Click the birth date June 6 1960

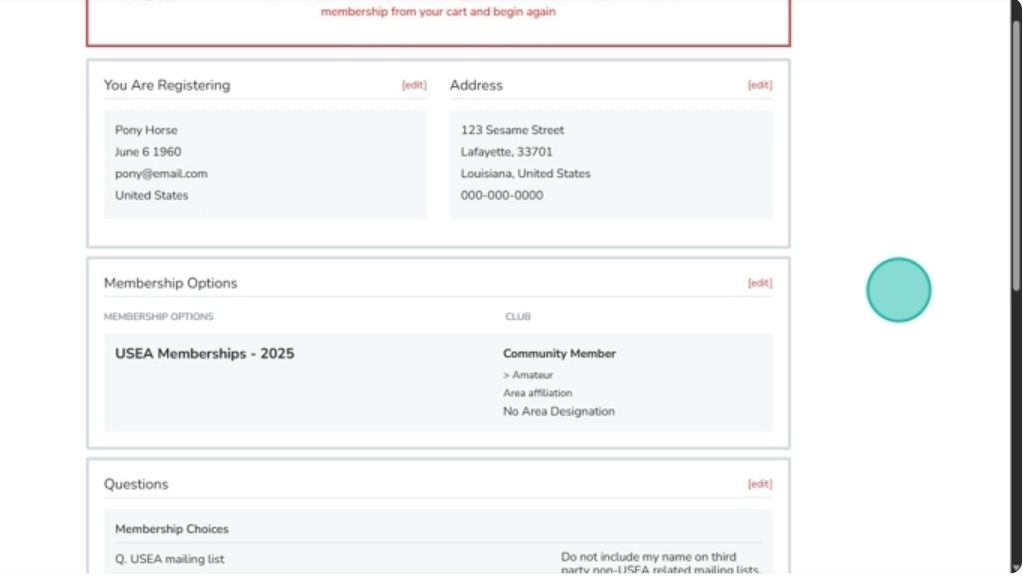pos(148,152)
